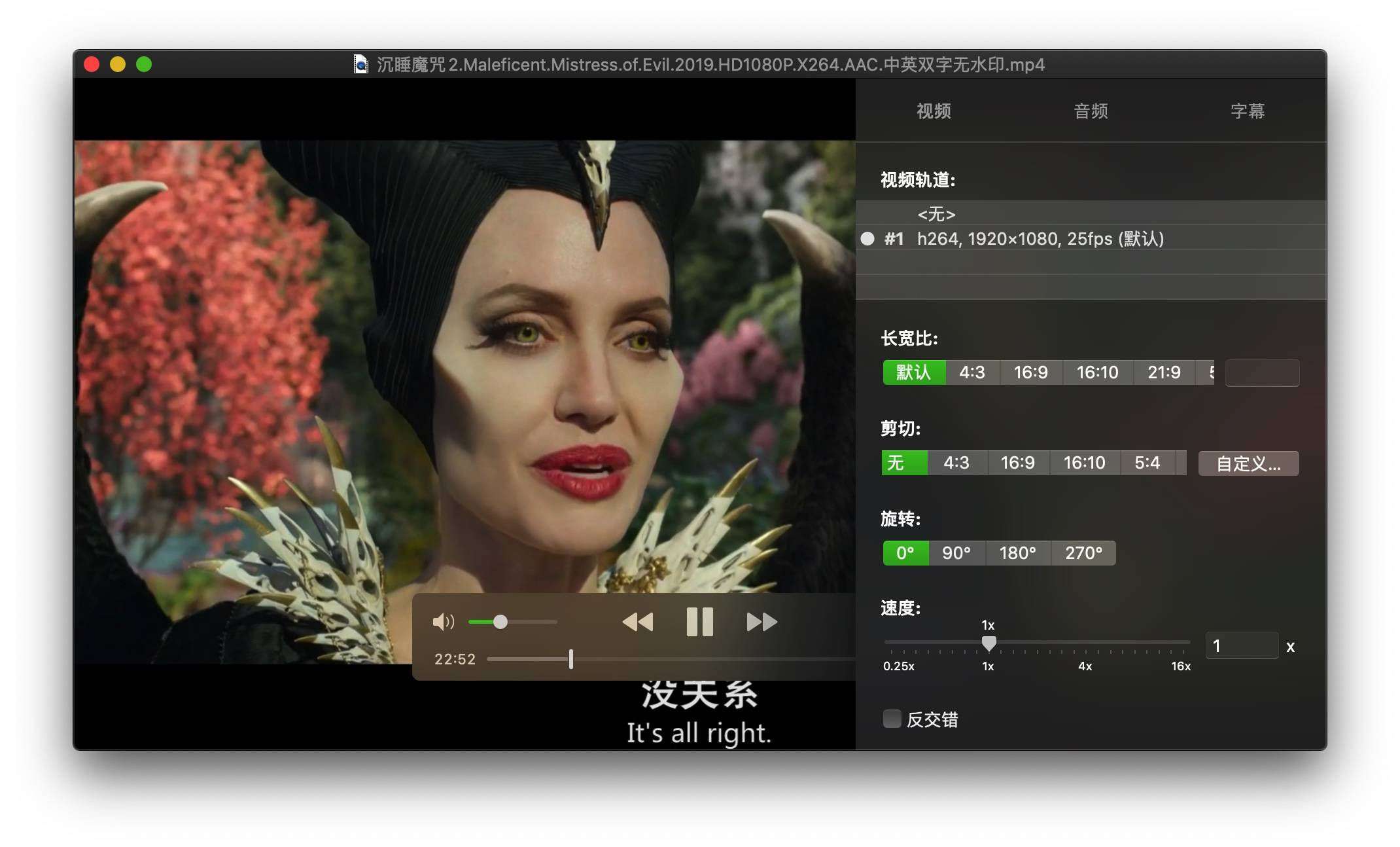The width and height of the screenshot is (1400, 847).
Task: Rotate video 180°
Action: tap(1018, 553)
